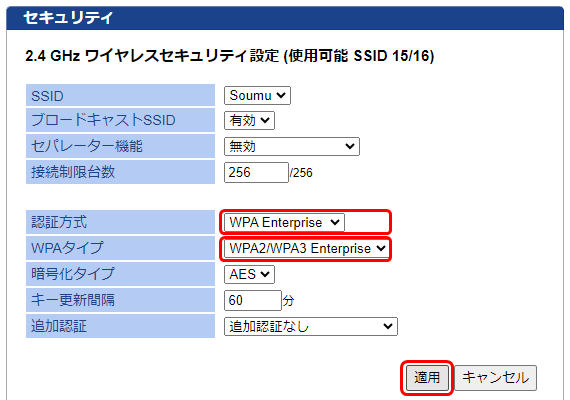
Task: Open the セパレーター機能 dropdown set to 無効
Action: [292, 146]
